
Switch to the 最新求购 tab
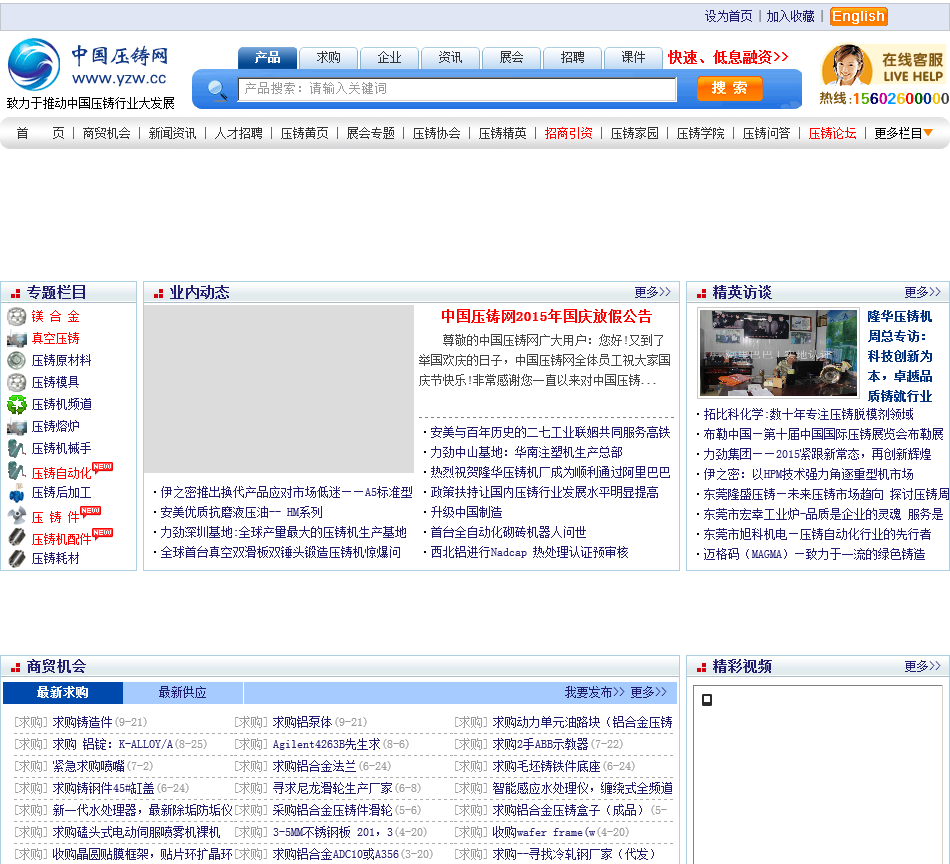pos(62,693)
